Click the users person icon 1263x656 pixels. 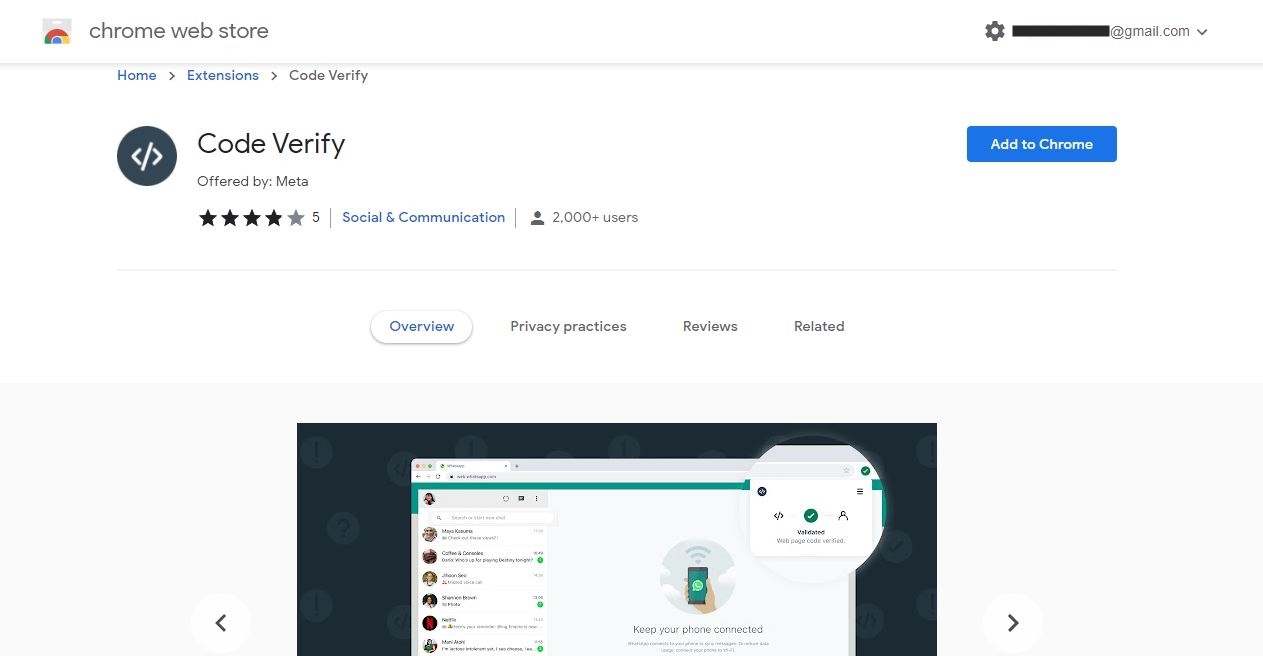click(x=537, y=218)
